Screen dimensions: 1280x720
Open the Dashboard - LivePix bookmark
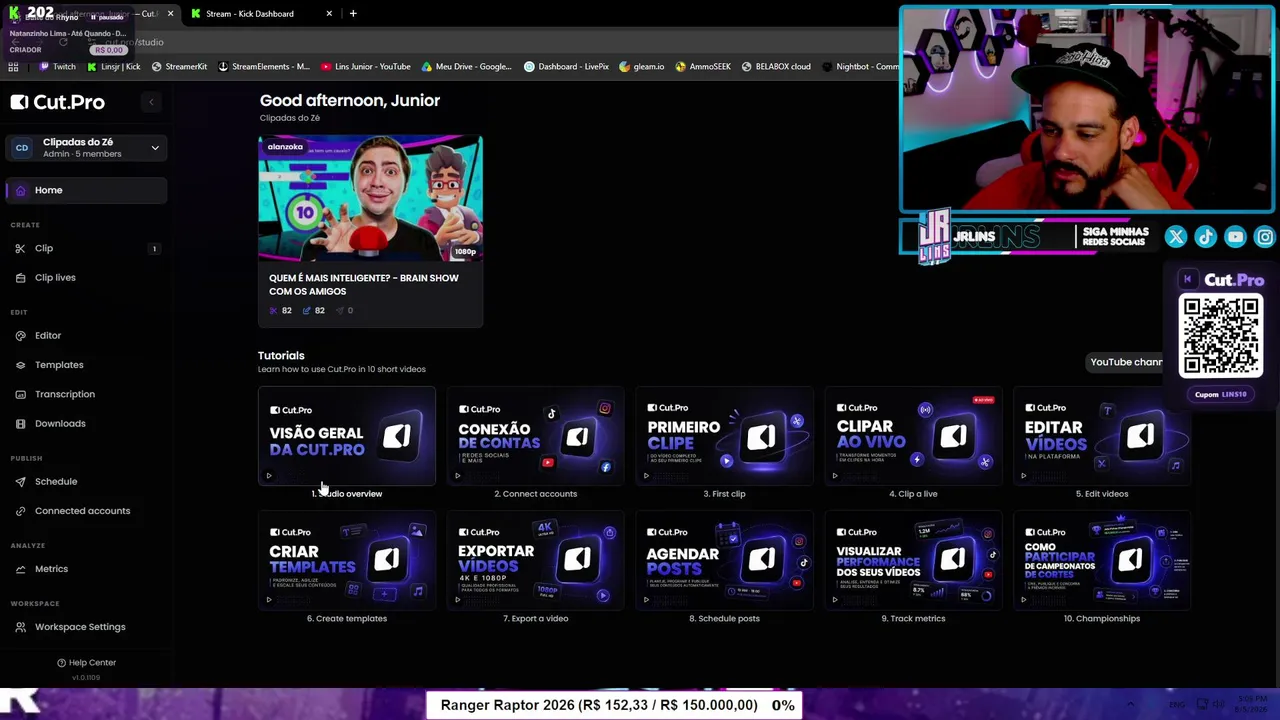click(x=566, y=67)
